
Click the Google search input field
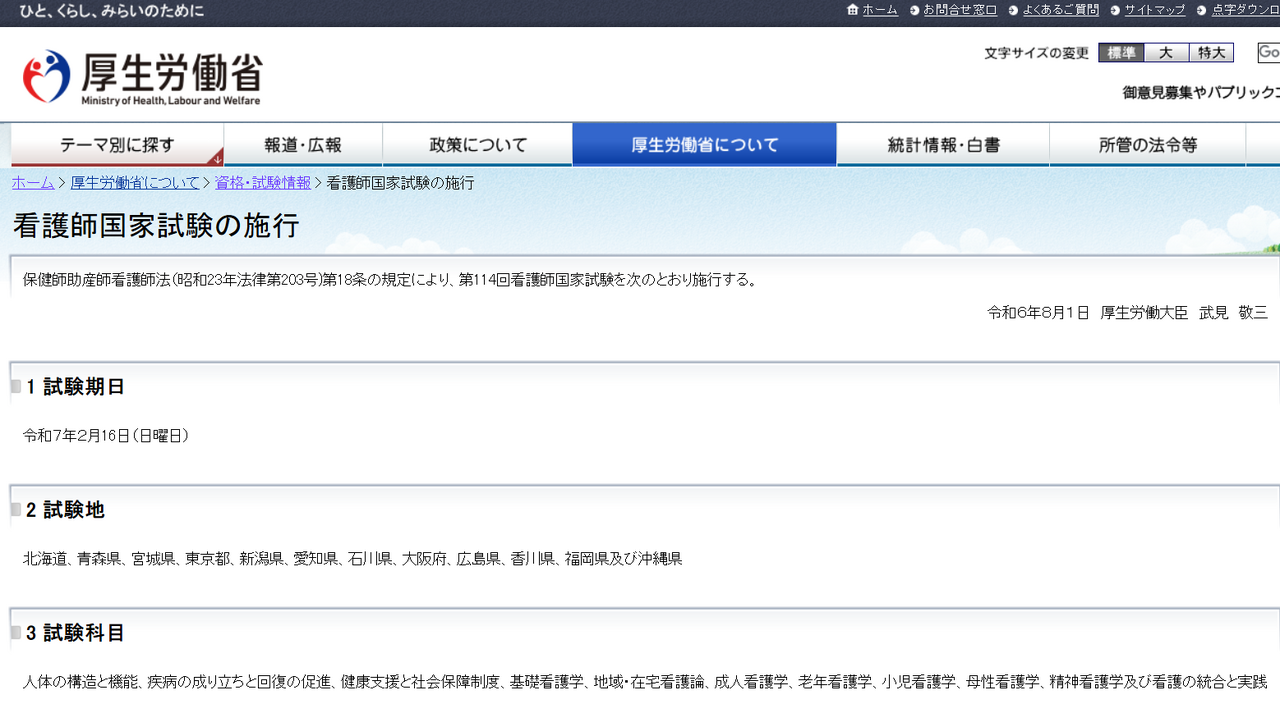point(1268,53)
